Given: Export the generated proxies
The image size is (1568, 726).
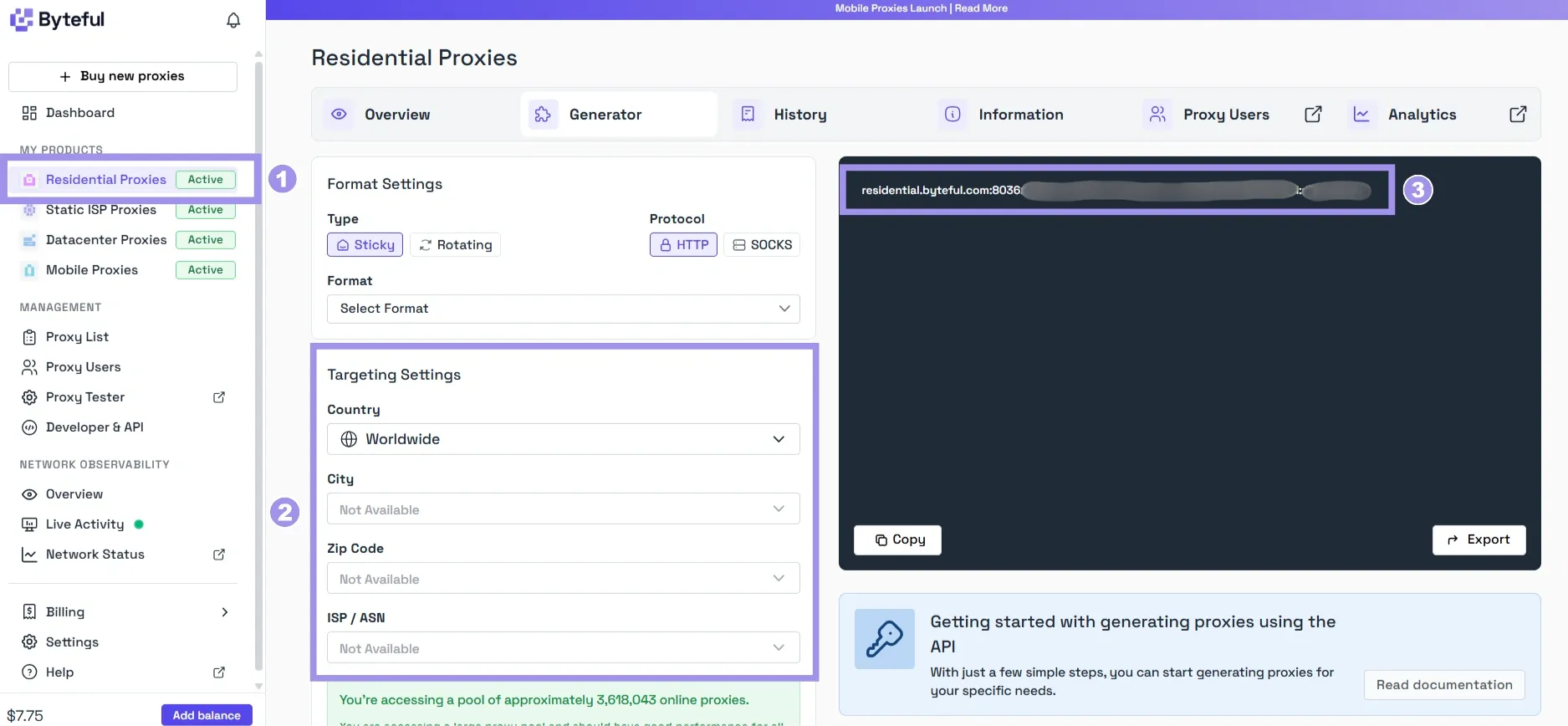Looking at the screenshot, I should [1479, 539].
